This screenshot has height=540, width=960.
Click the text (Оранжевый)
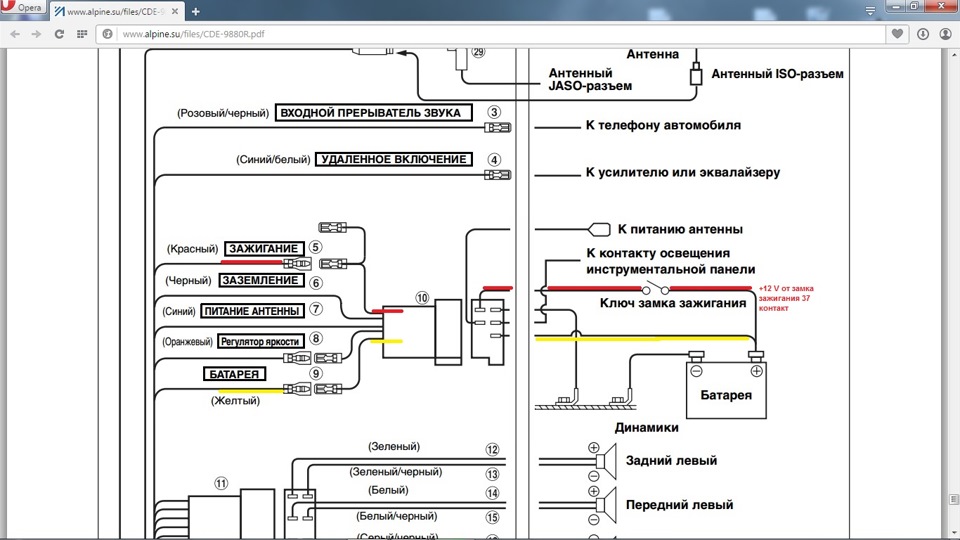tap(187, 342)
